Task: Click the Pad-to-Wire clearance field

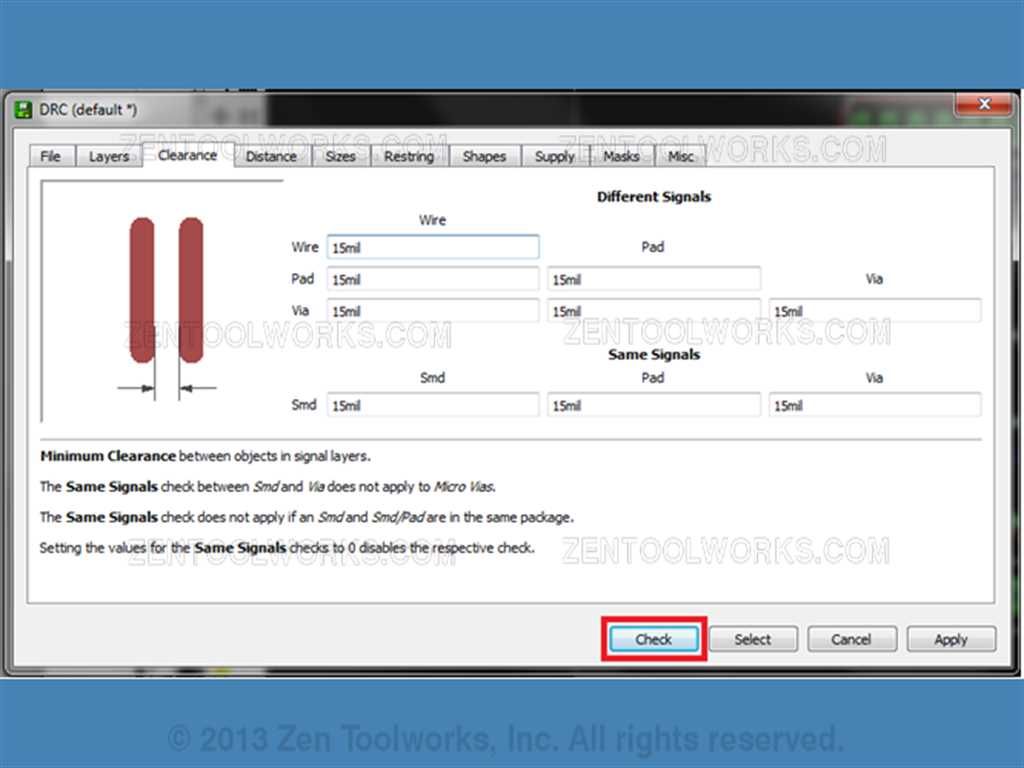Action: [433, 280]
